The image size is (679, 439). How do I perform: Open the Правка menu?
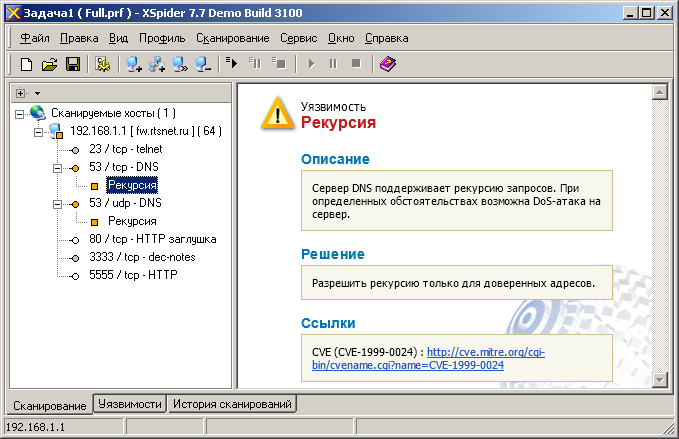pos(79,38)
